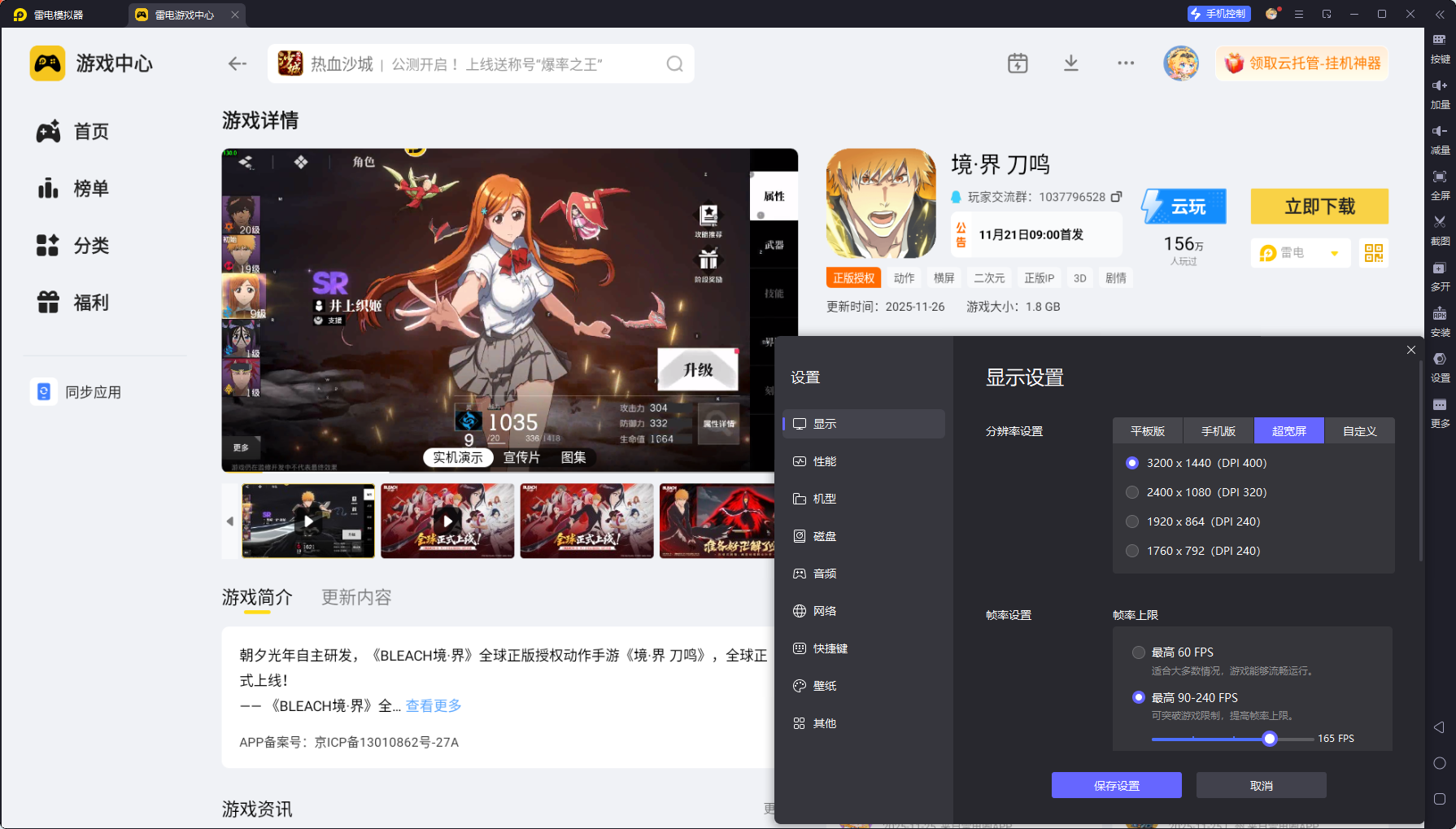Show the download QR code icon

point(1374,253)
